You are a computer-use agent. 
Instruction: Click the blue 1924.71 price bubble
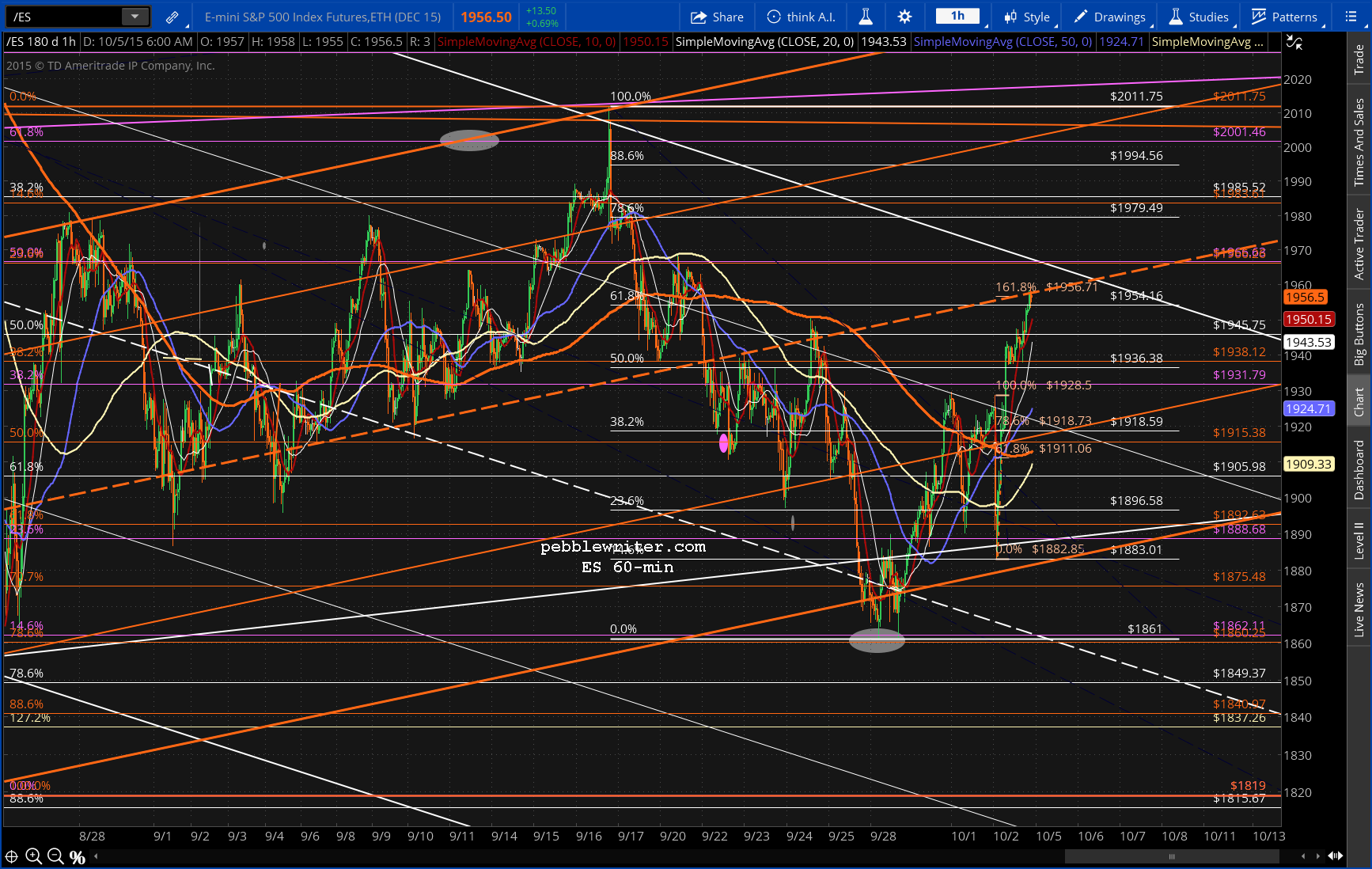point(1309,409)
